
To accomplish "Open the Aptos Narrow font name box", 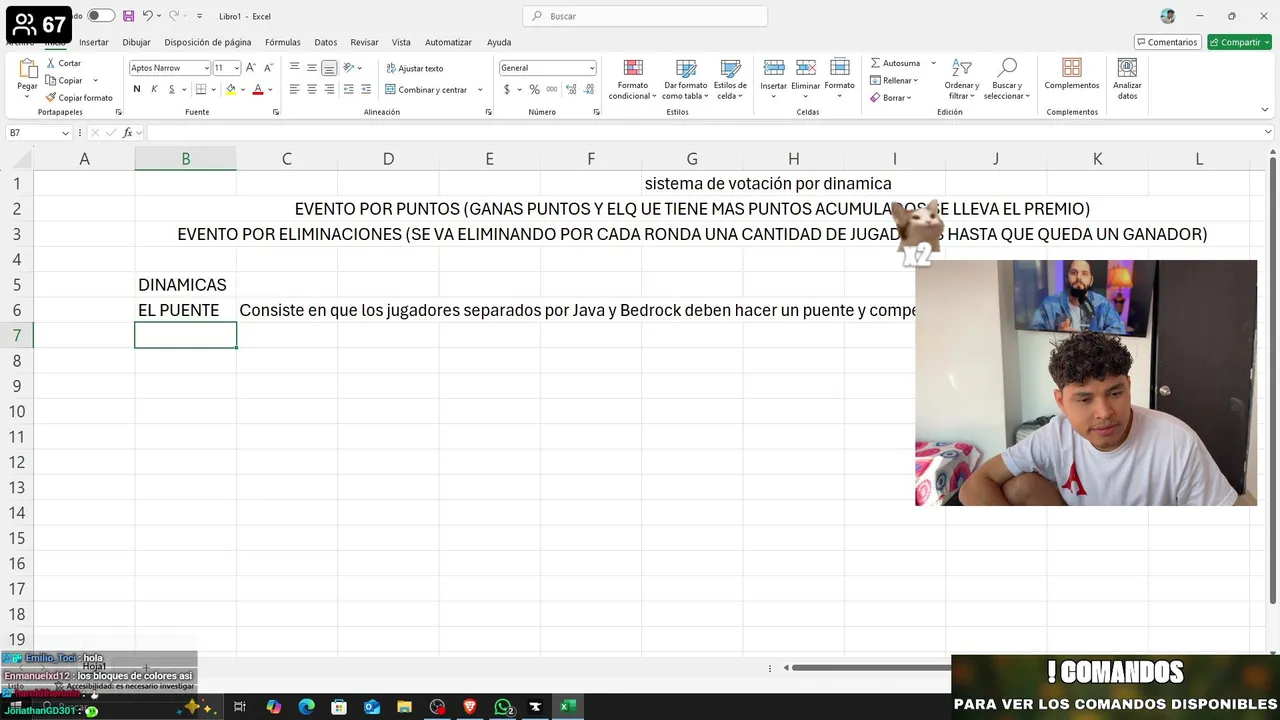I will (x=169, y=68).
